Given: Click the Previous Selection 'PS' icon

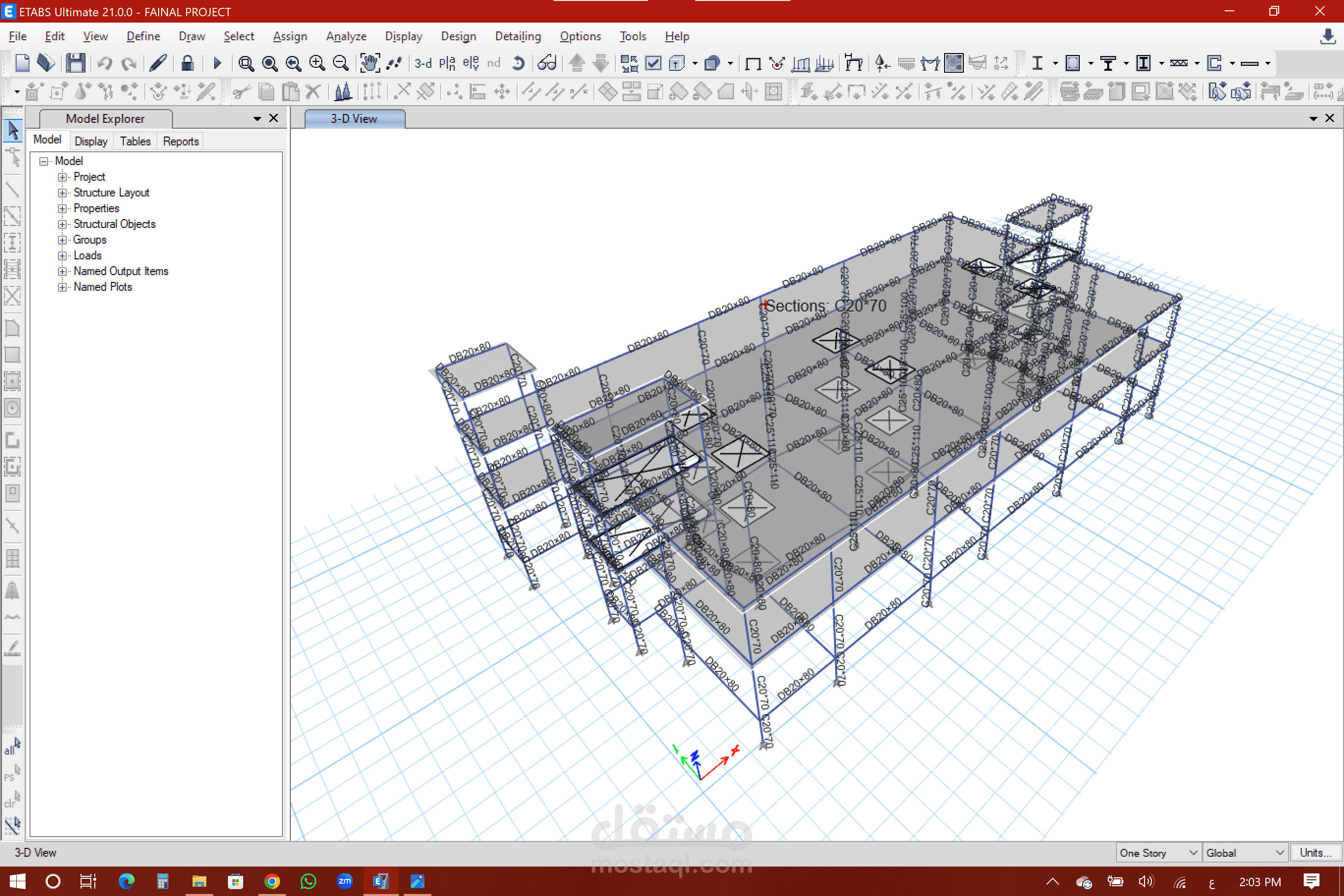Looking at the screenshot, I should click(13, 773).
